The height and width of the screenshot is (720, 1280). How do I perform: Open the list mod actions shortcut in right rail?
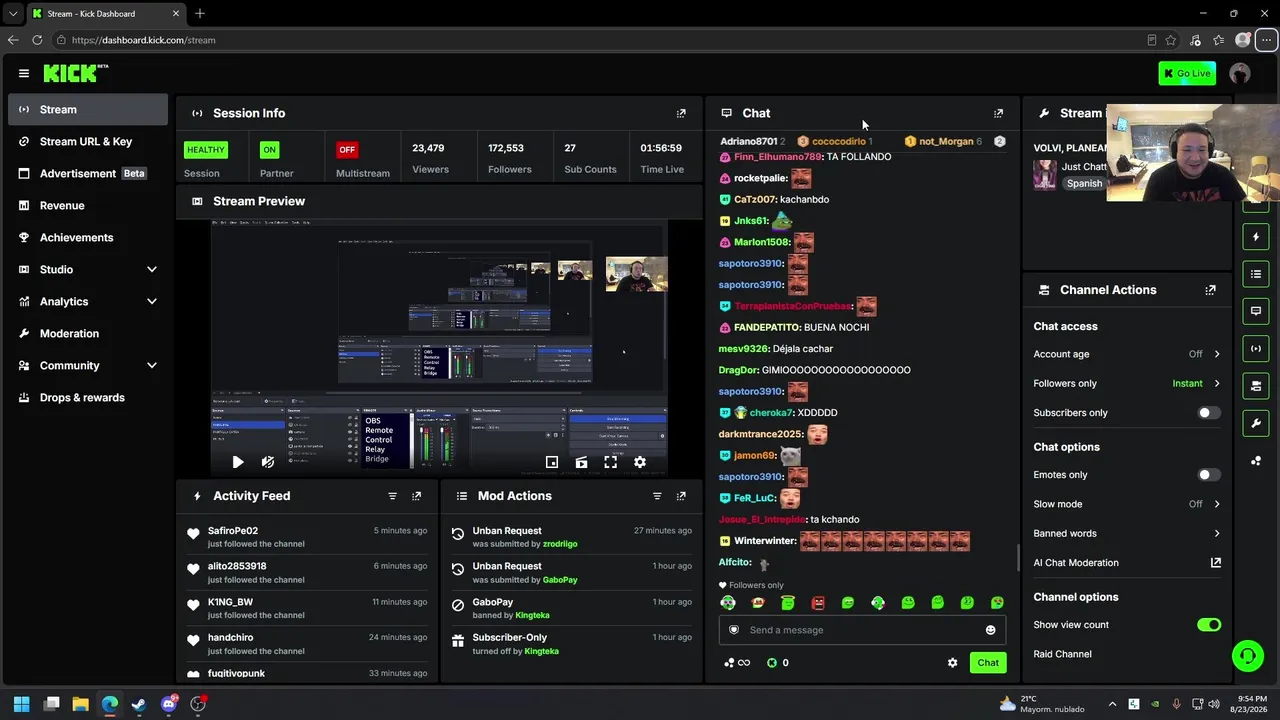tap(1256, 274)
